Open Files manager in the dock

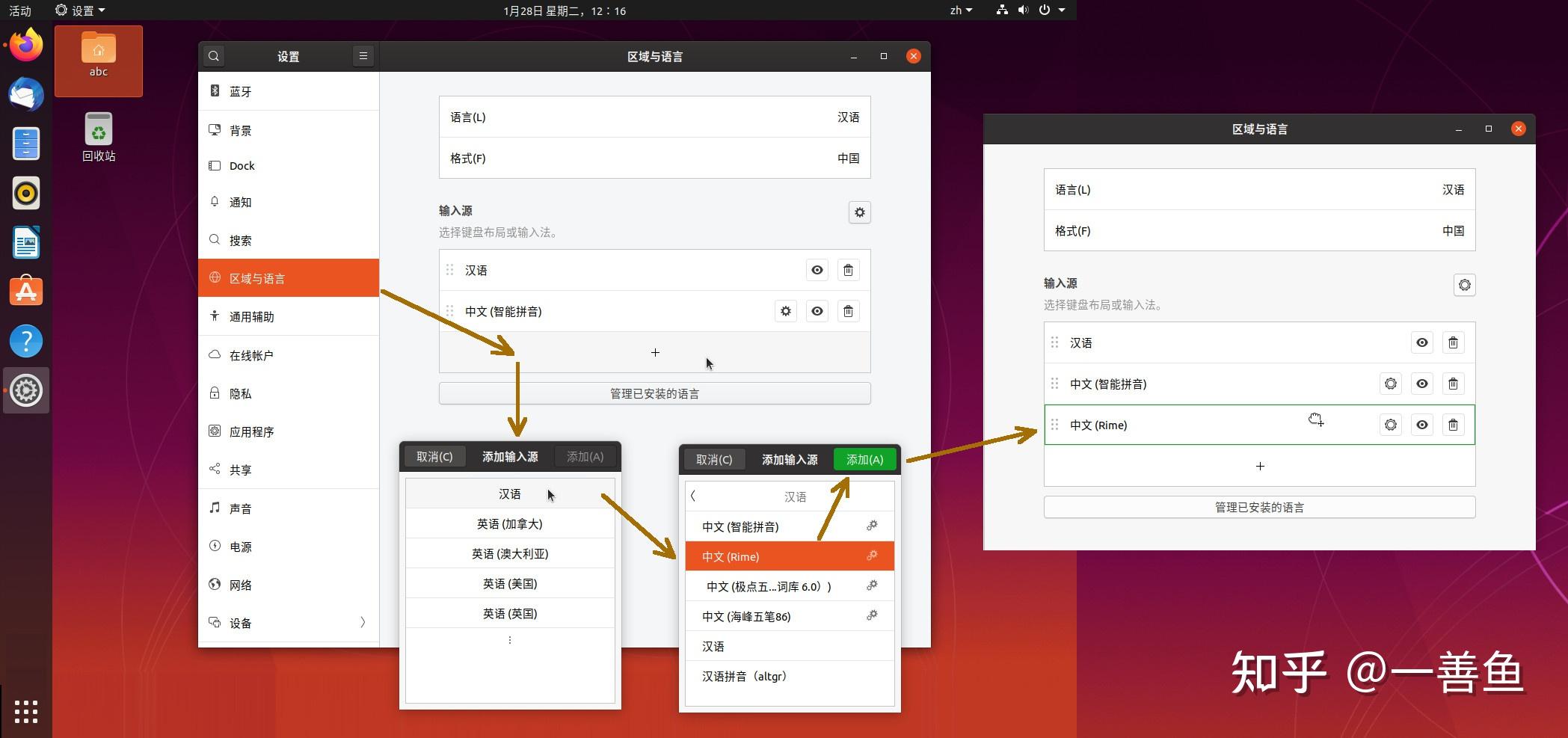coord(26,144)
